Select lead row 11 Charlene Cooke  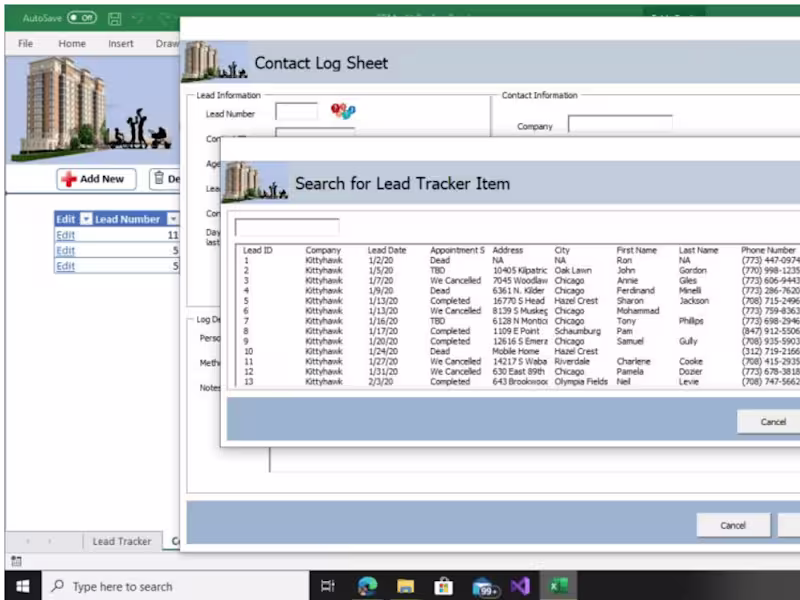(518, 362)
